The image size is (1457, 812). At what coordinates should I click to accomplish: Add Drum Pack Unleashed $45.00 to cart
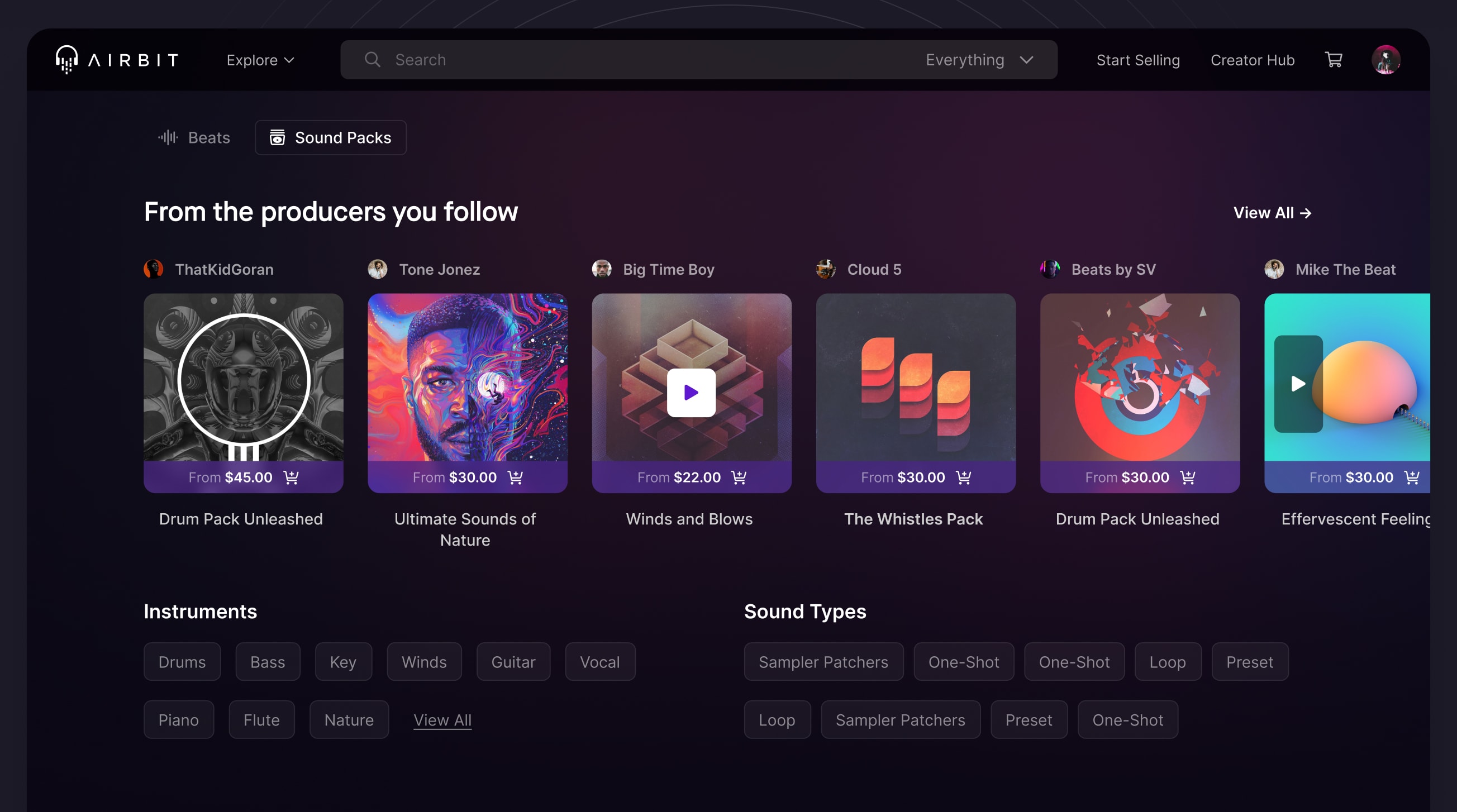(x=291, y=478)
